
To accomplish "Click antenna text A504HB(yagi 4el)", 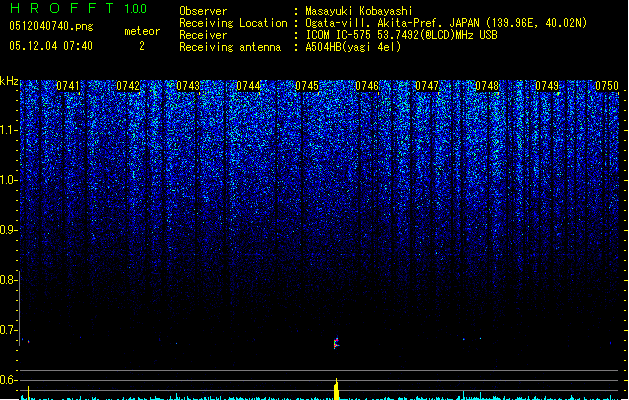I will 353,47.
